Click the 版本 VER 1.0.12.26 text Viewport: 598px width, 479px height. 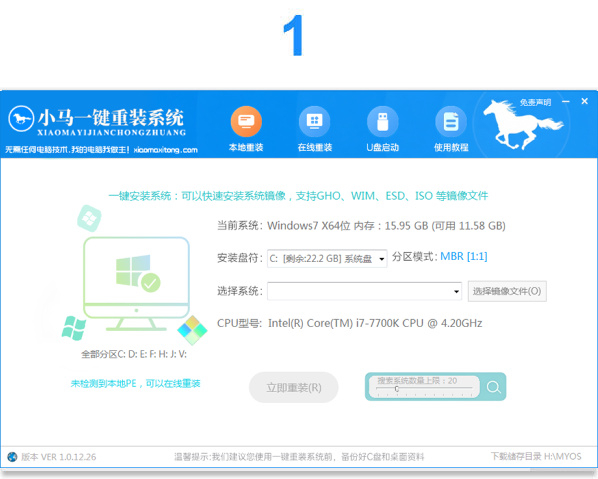(58, 457)
